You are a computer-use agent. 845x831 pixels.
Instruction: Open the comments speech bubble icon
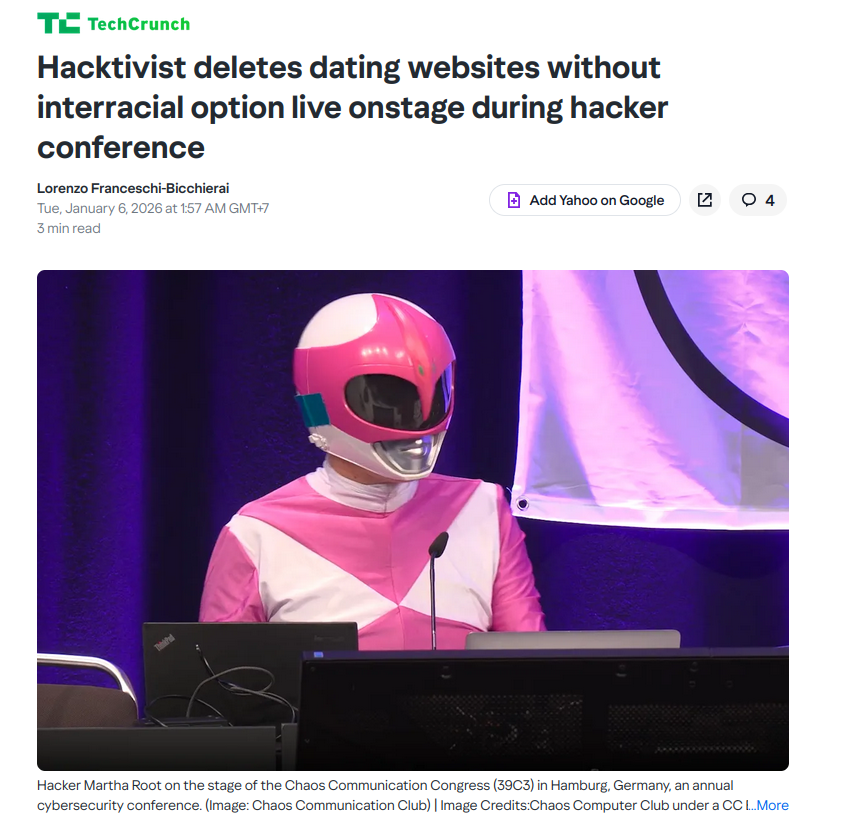(x=749, y=200)
